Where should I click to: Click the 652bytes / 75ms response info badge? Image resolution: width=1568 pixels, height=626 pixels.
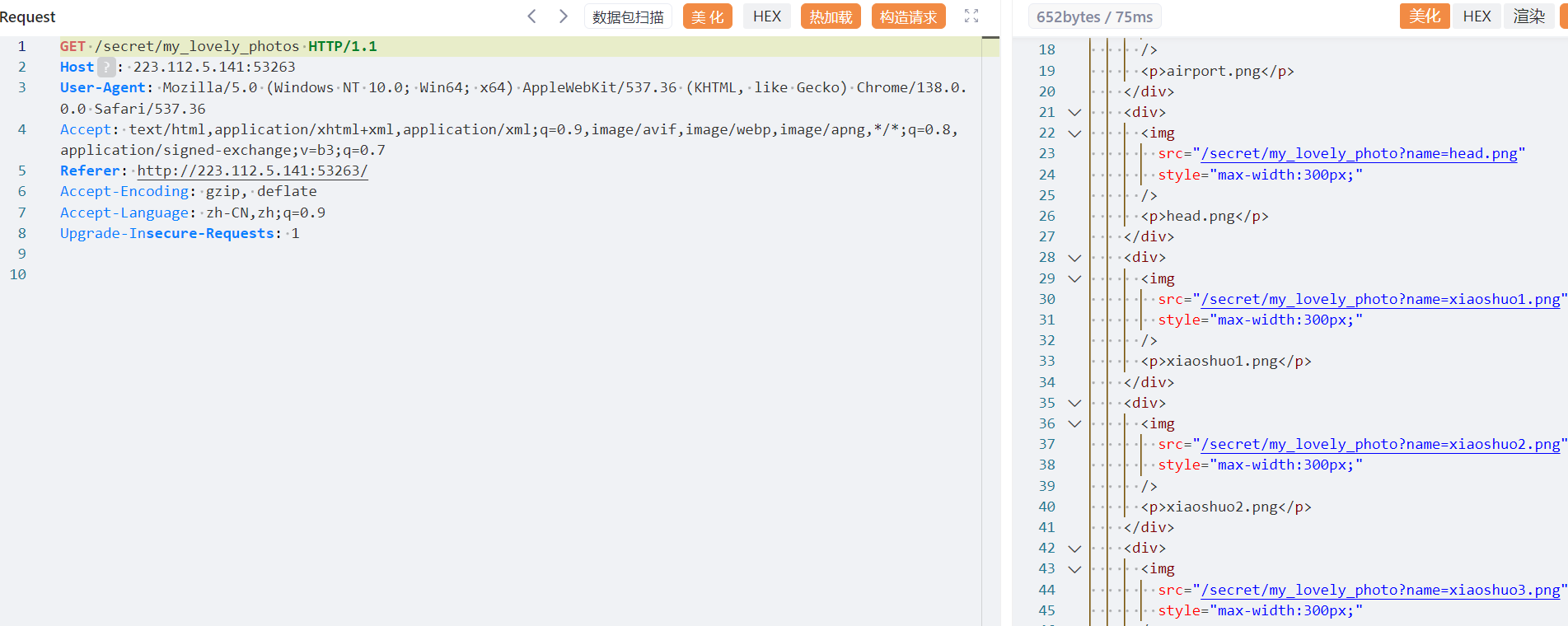1094,16
